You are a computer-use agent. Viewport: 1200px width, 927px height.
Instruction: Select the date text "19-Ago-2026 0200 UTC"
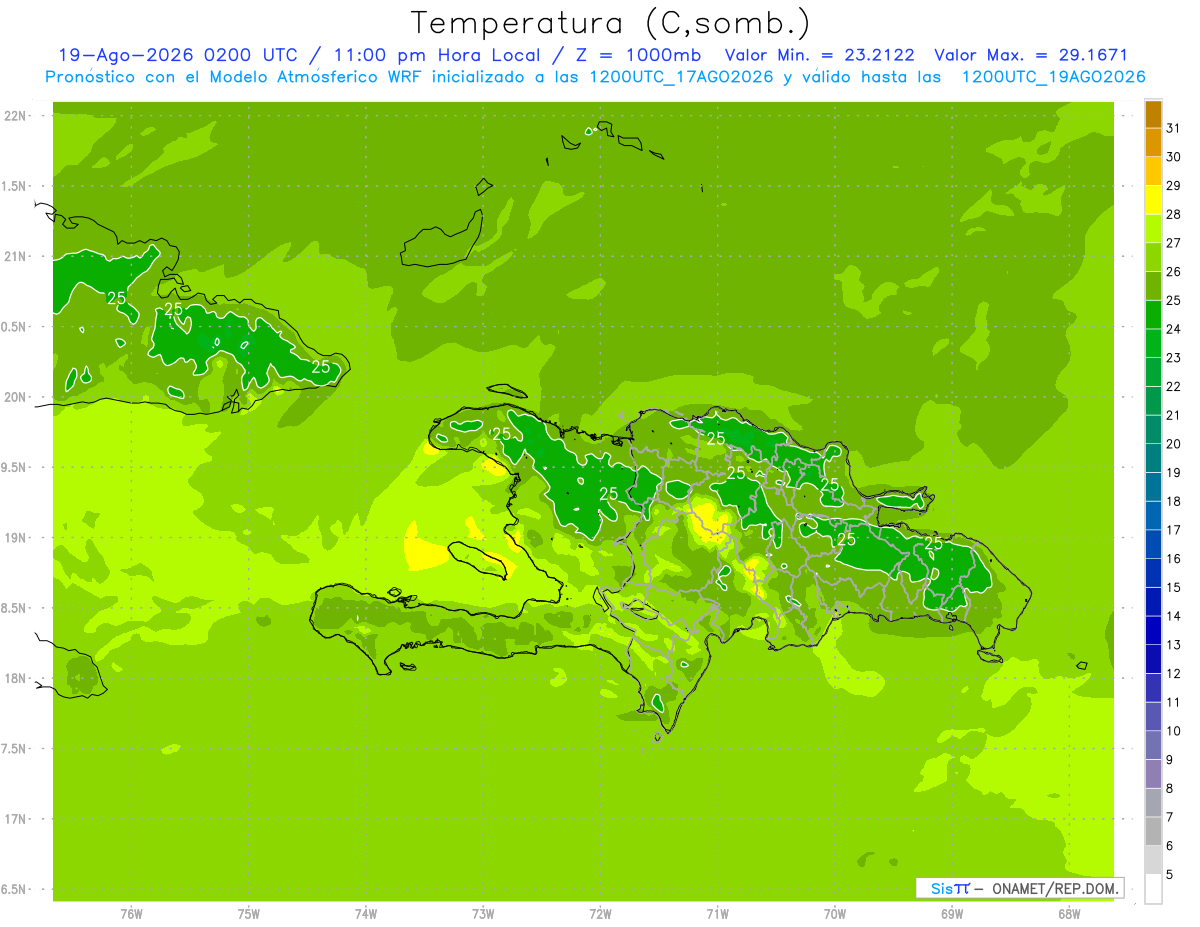177,55
